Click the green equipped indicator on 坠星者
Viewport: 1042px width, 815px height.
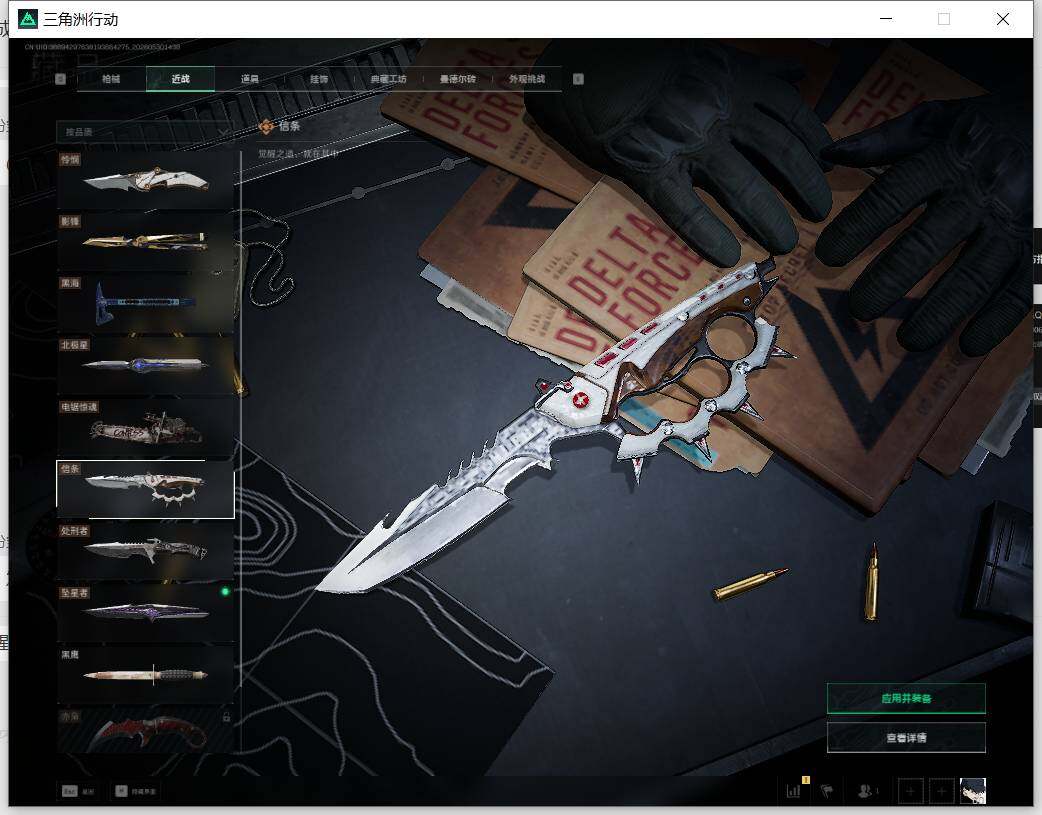(x=225, y=592)
